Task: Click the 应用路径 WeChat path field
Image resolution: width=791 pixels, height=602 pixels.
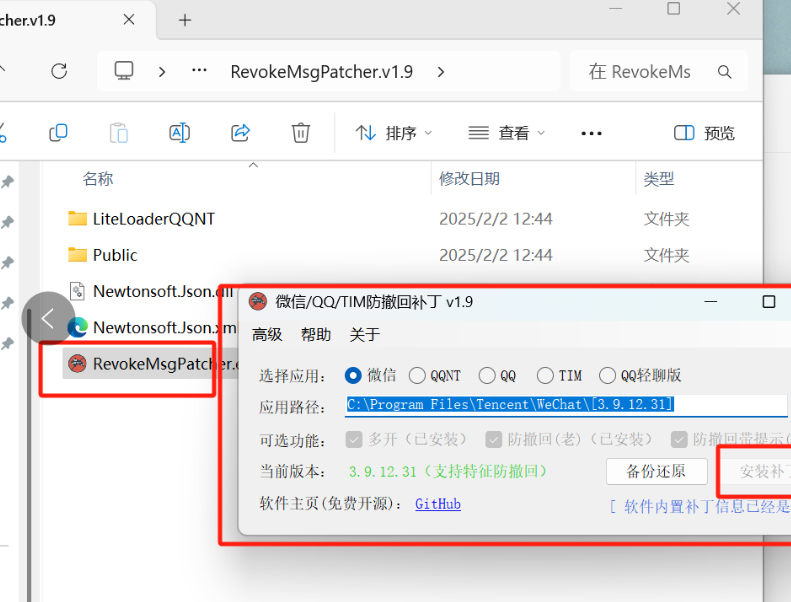Action: click(x=566, y=405)
